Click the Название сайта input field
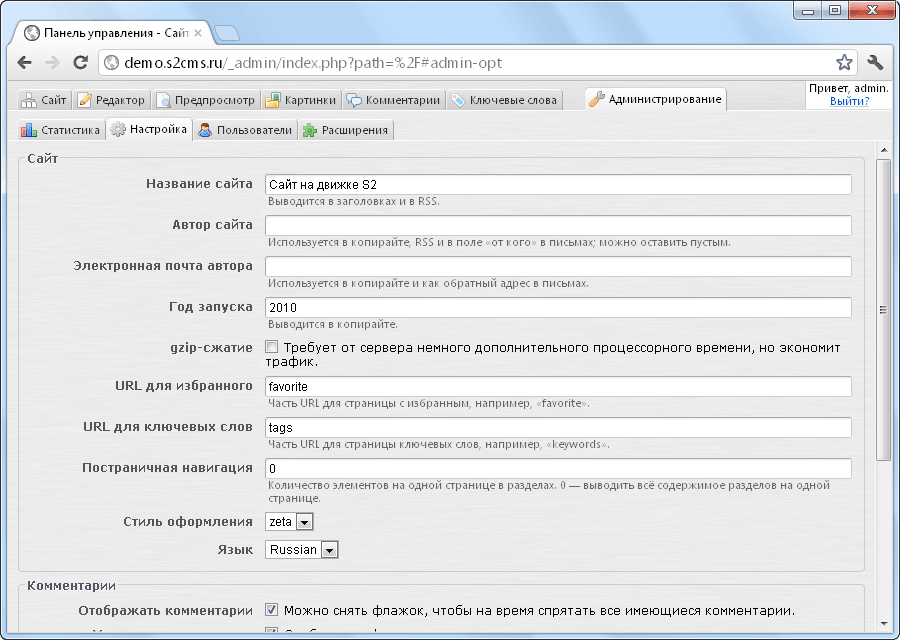This screenshot has width=900, height=640. (558, 184)
